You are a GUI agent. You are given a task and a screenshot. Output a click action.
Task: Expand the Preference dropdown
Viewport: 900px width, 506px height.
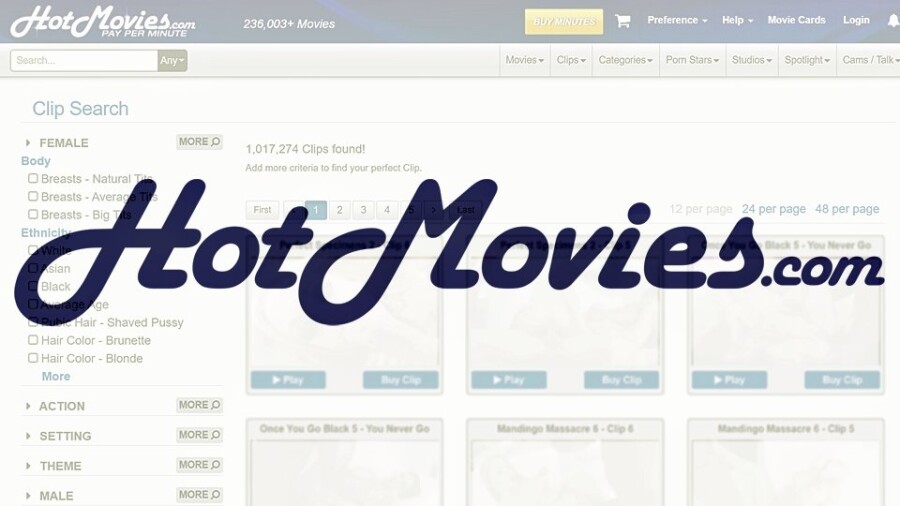point(677,20)
